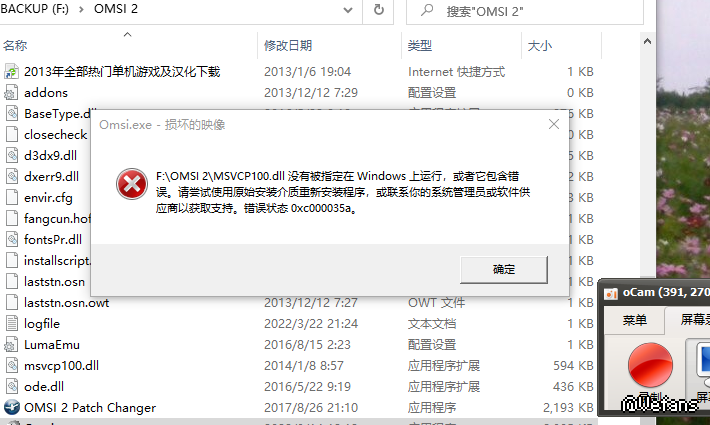Click the laststn.osn.owt file name
Viewport: 710px width, 425px height.
(66, 302)
